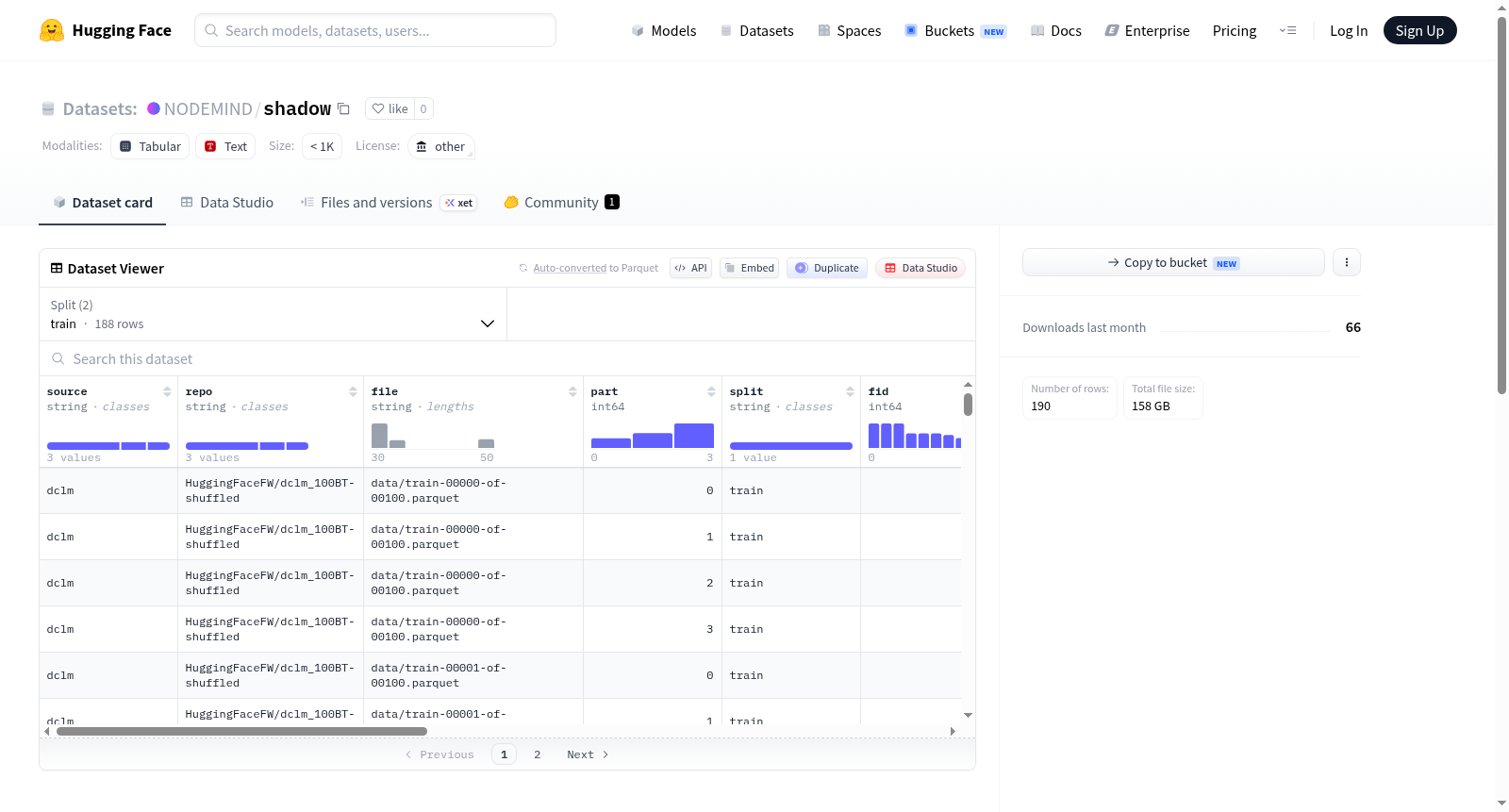This screenshot has width=1509, height=812.
Task: Click the license tag other
Action: pyautogui.click(x=440, y=146)
